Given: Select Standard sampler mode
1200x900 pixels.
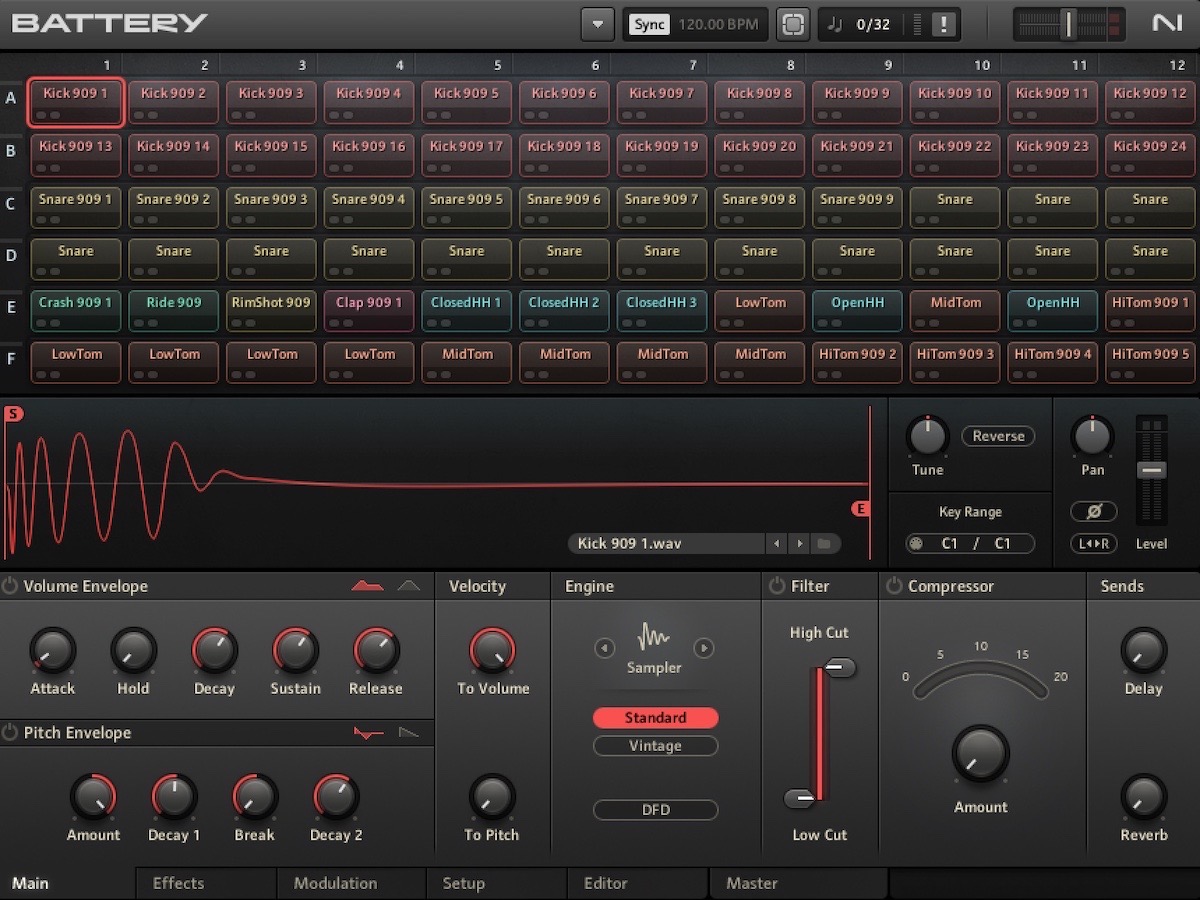Looking at the screenshot, I should coord(655,718).
